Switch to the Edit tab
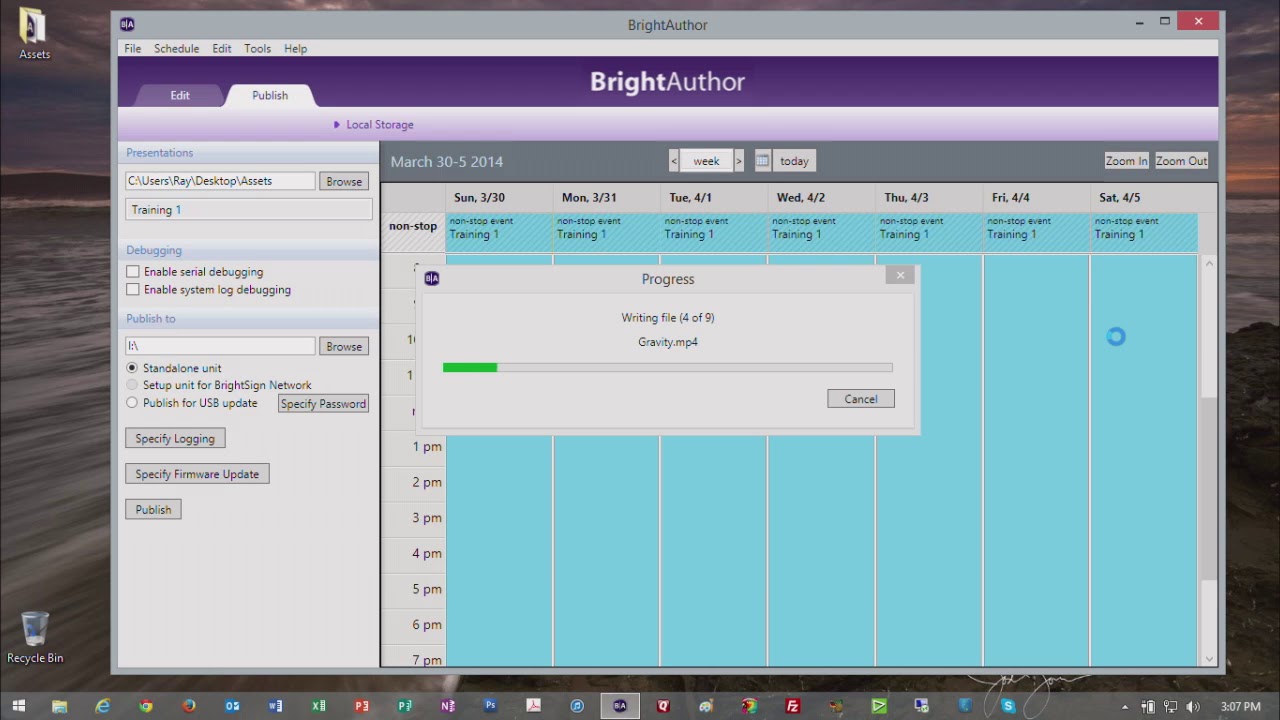1280x720 pixels. [x=180, y=95]
